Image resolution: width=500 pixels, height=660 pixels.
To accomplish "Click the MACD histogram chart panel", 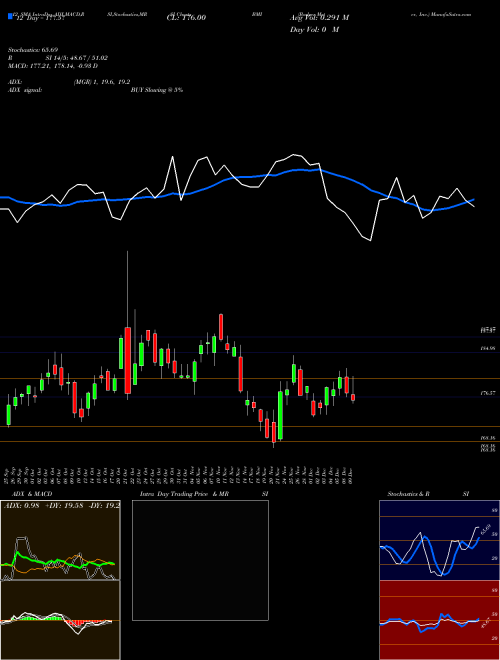I will pyautogui.click(x=60, y=620).
